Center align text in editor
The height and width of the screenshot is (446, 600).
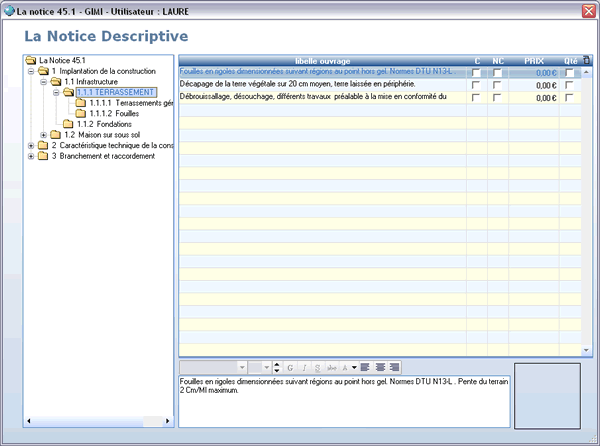click(380, 368)
